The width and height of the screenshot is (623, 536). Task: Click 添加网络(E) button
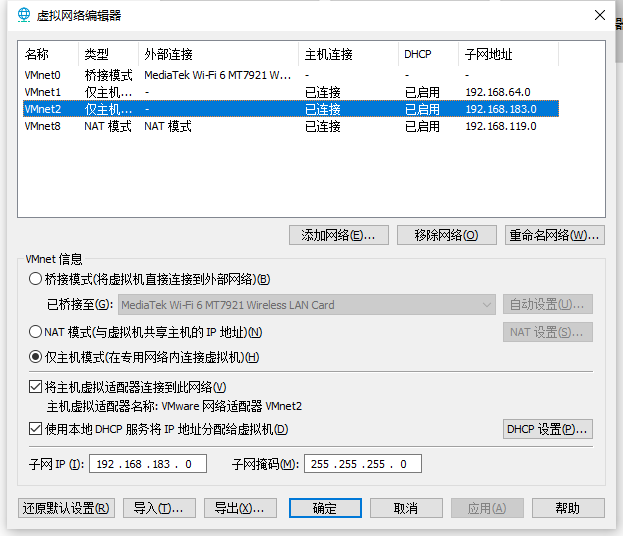coord(339,235)
